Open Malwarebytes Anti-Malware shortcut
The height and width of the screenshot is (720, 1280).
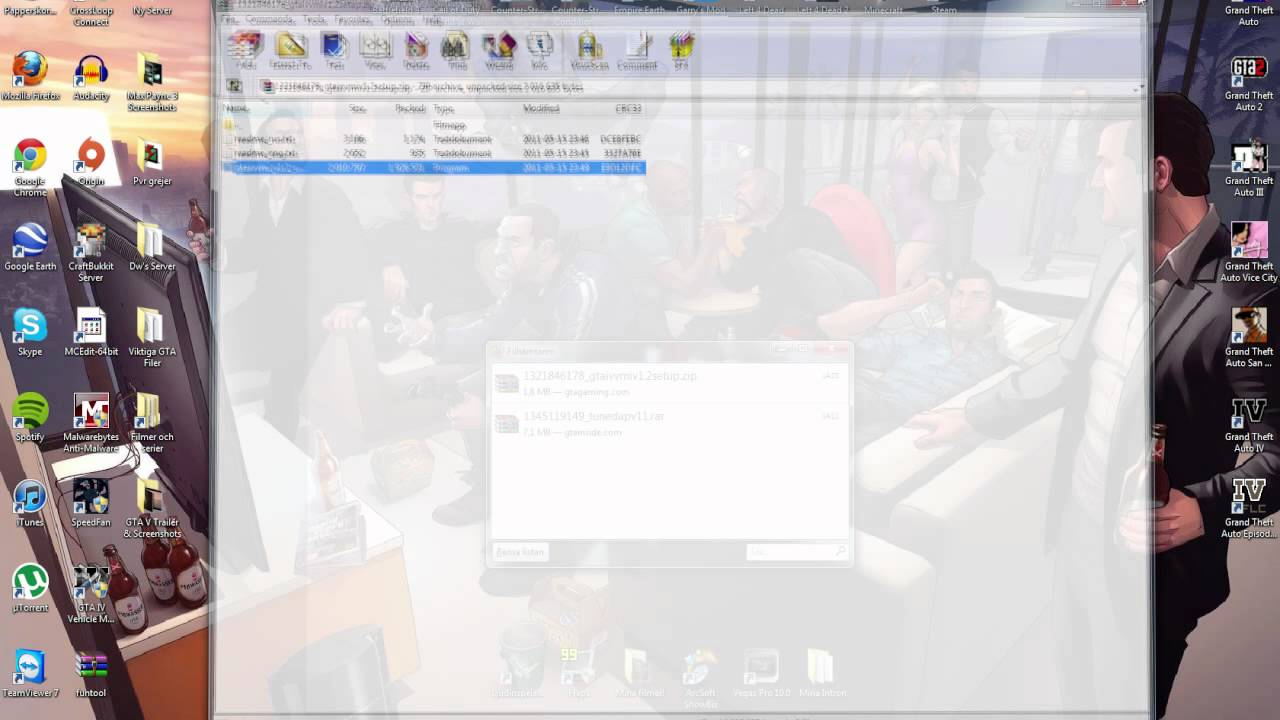(x=91, y=422)
